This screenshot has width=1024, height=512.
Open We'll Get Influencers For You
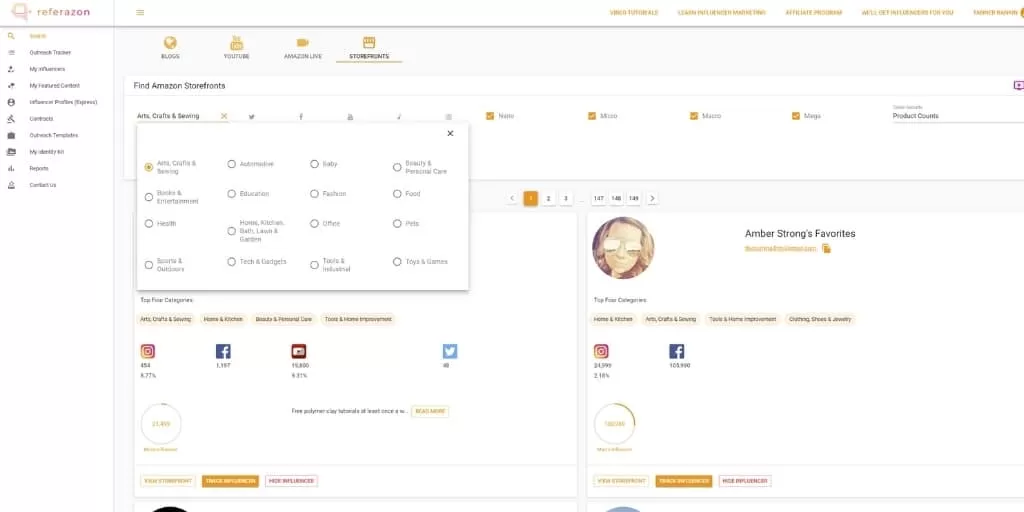907,12
